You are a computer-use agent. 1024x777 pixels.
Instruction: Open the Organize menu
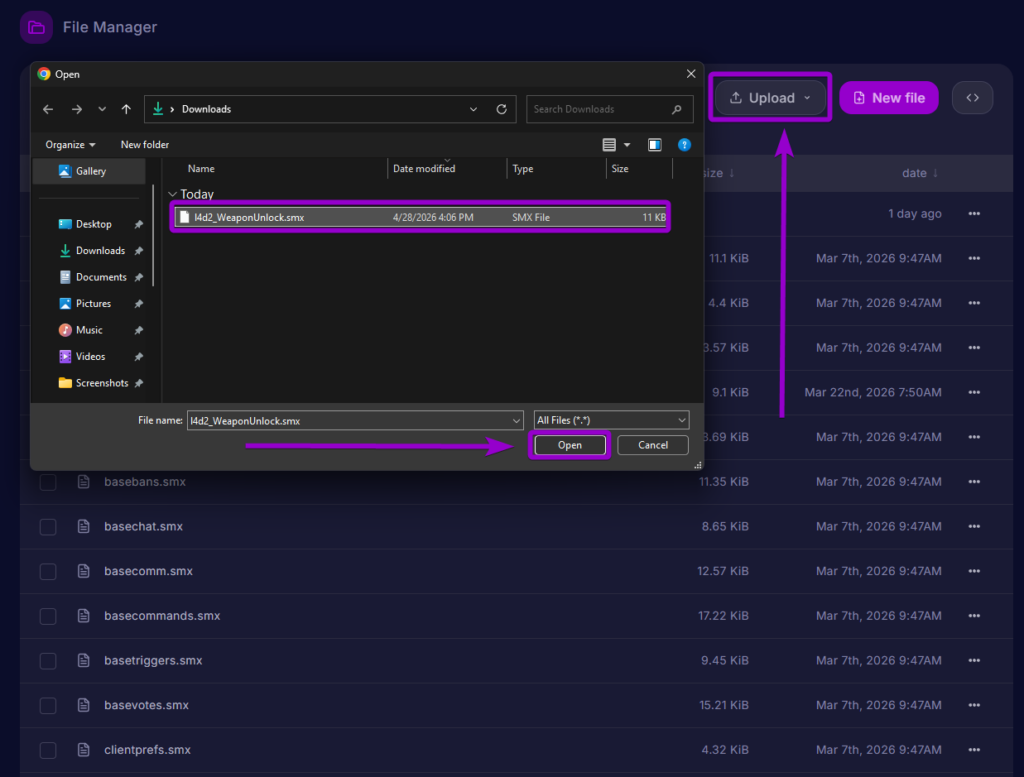(x=68, y=144)
